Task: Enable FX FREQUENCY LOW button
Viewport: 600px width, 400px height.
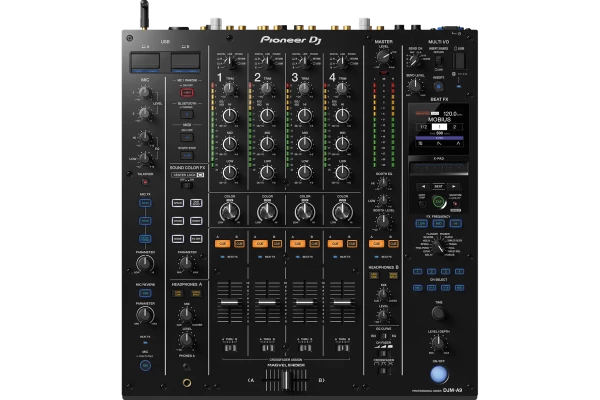Action: (x=422, y=223)
